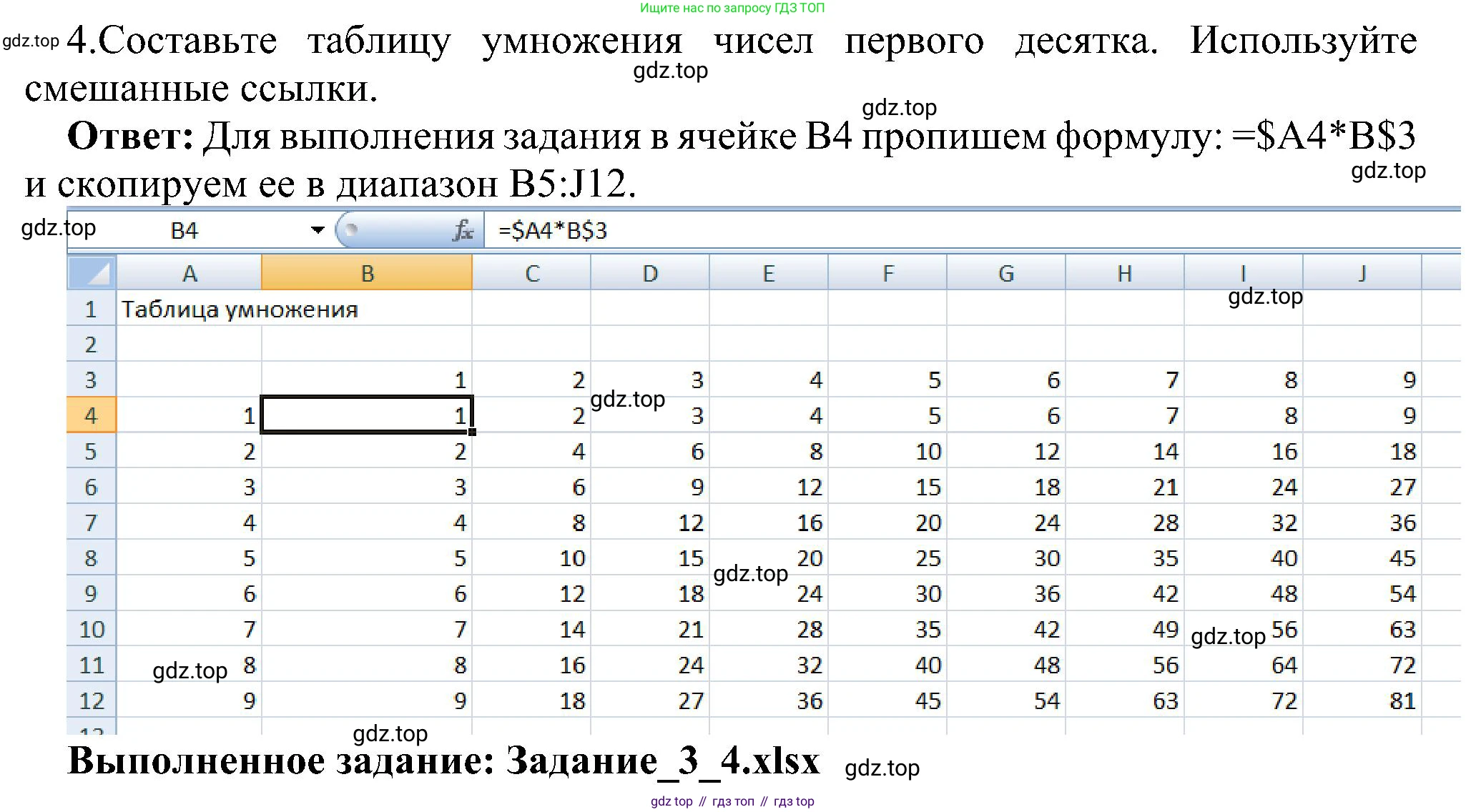The width and height of the screenshot is (1466, 812).
Task: Click the insert function fx icon
Action: tap(463, 230)
